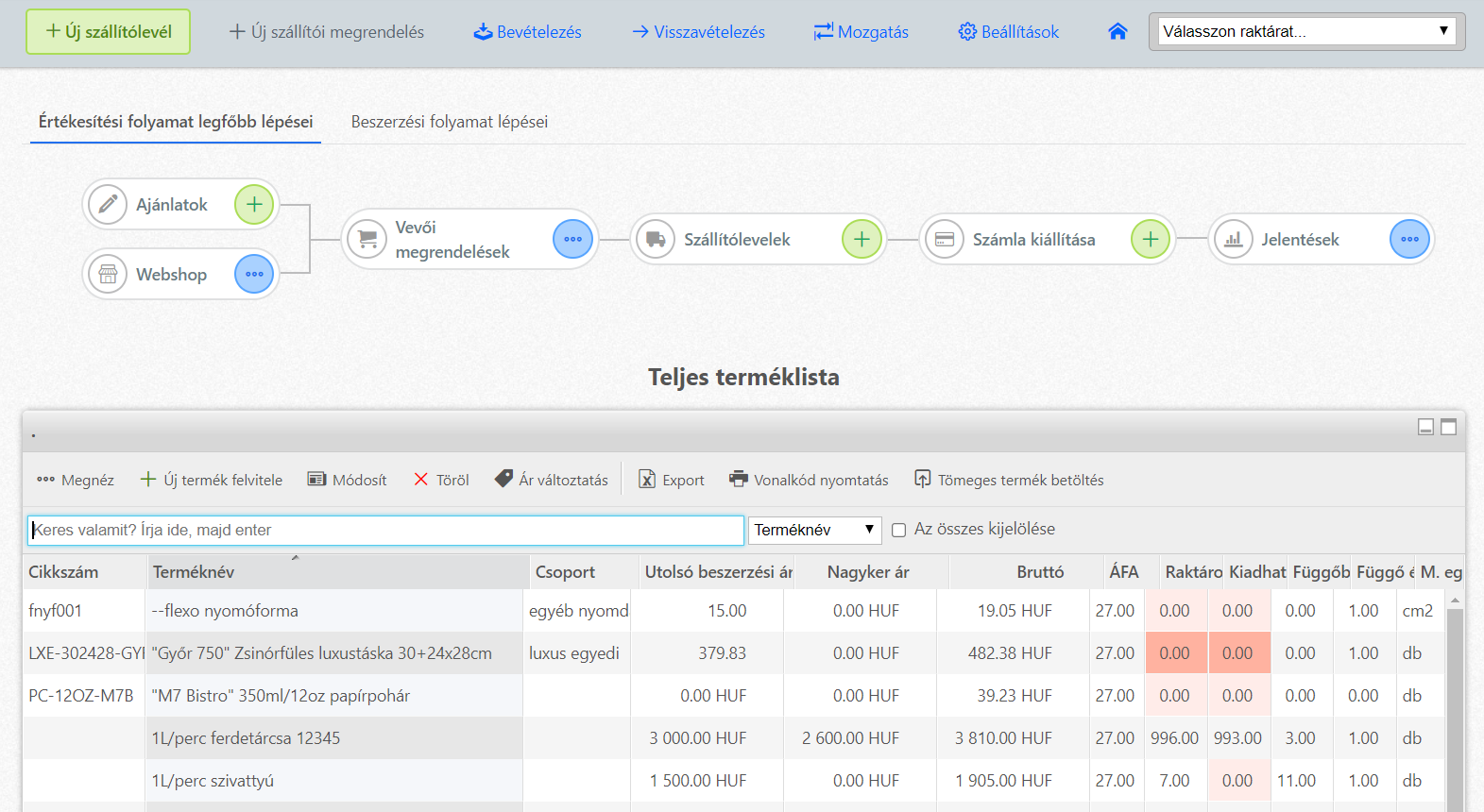Viewport: 1484px width, 812px height.
Task: Toggle Az összes kijelölése checkbox
Action: (899, 531)
